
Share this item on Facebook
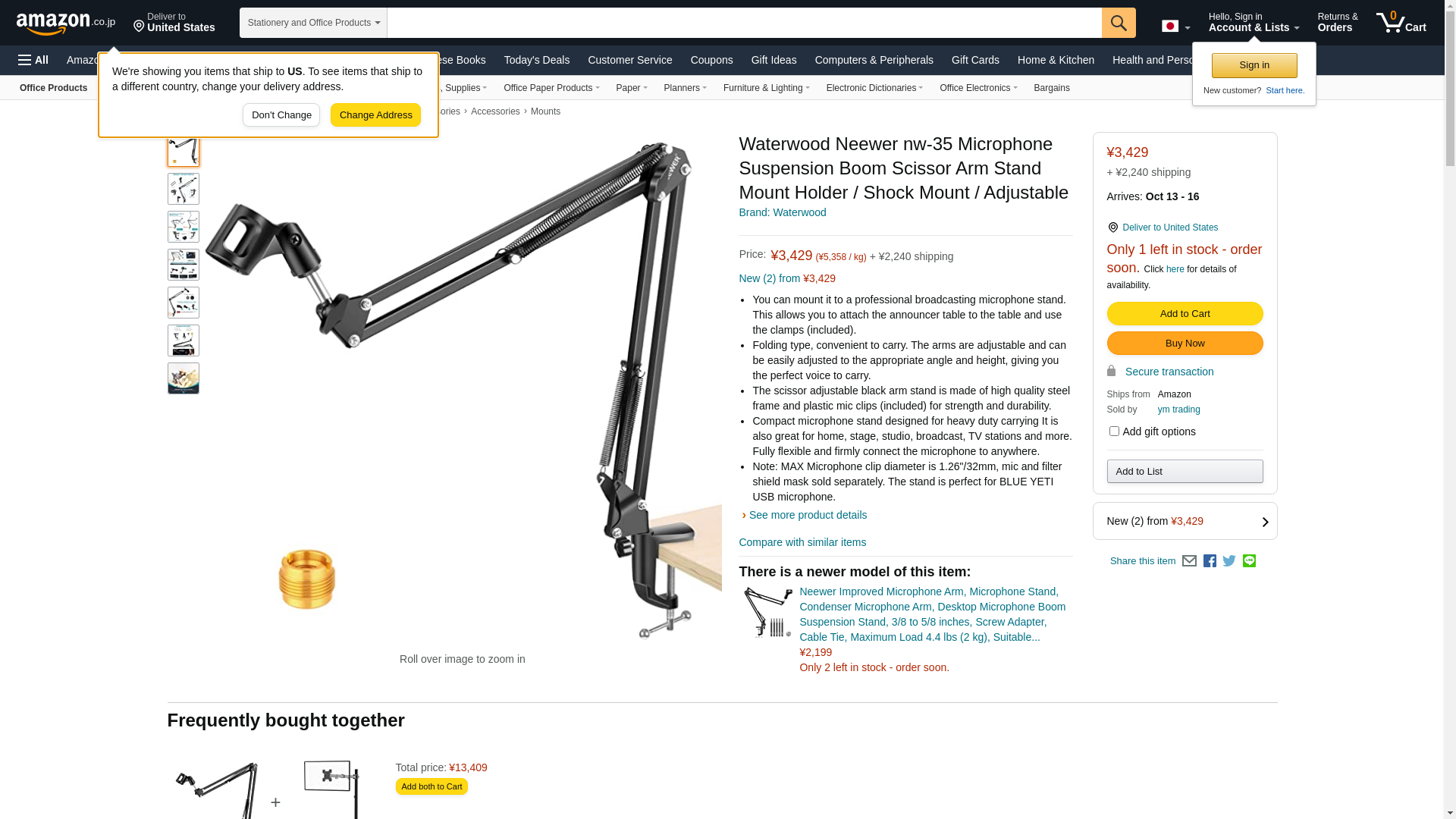[x=1210, y=561]
